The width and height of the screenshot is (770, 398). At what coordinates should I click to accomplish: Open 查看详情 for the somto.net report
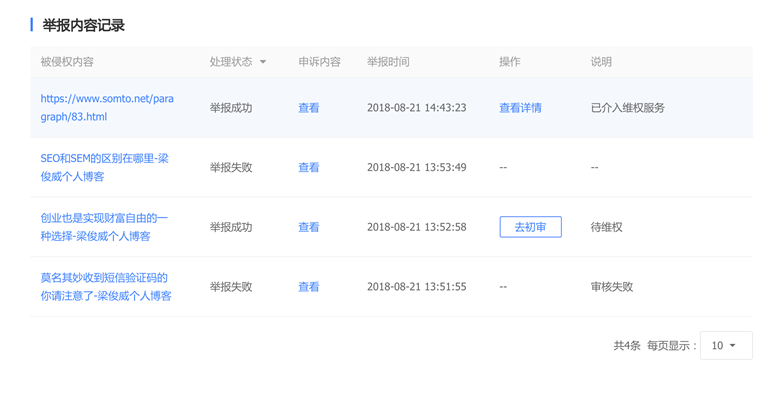[x=521, y=108]
